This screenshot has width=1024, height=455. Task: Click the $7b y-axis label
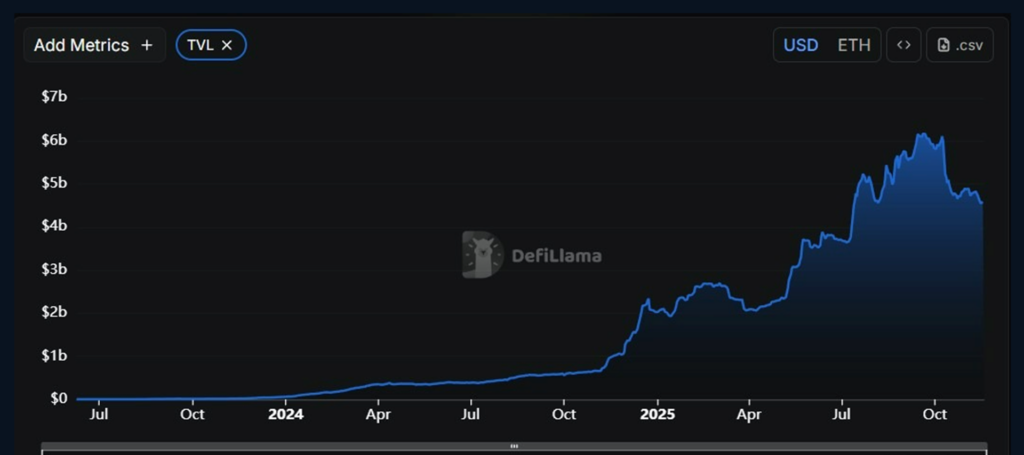pyautogui.click(x=54, y=97)
